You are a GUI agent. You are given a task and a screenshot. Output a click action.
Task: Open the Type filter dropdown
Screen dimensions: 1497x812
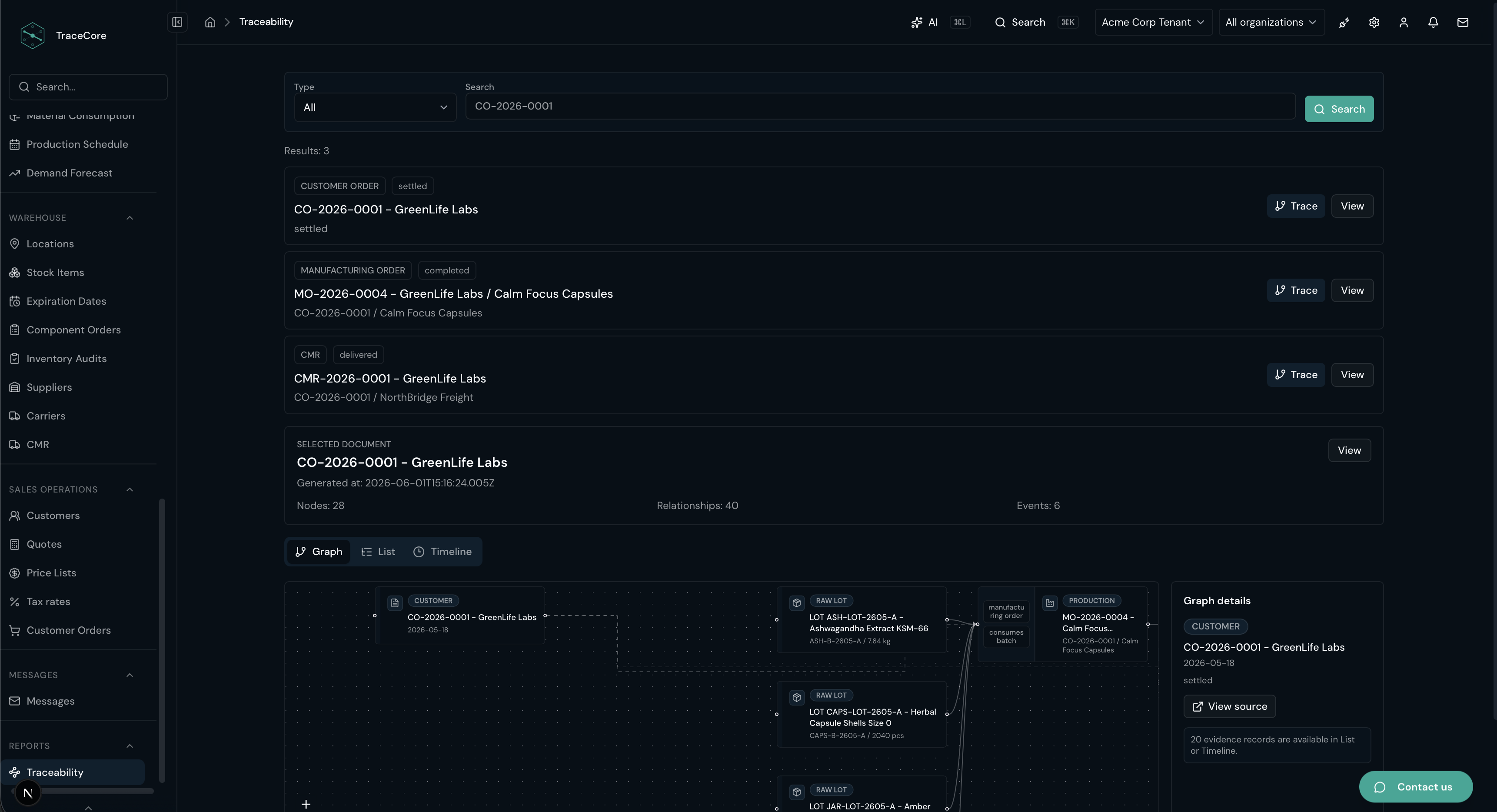[376, 107]
